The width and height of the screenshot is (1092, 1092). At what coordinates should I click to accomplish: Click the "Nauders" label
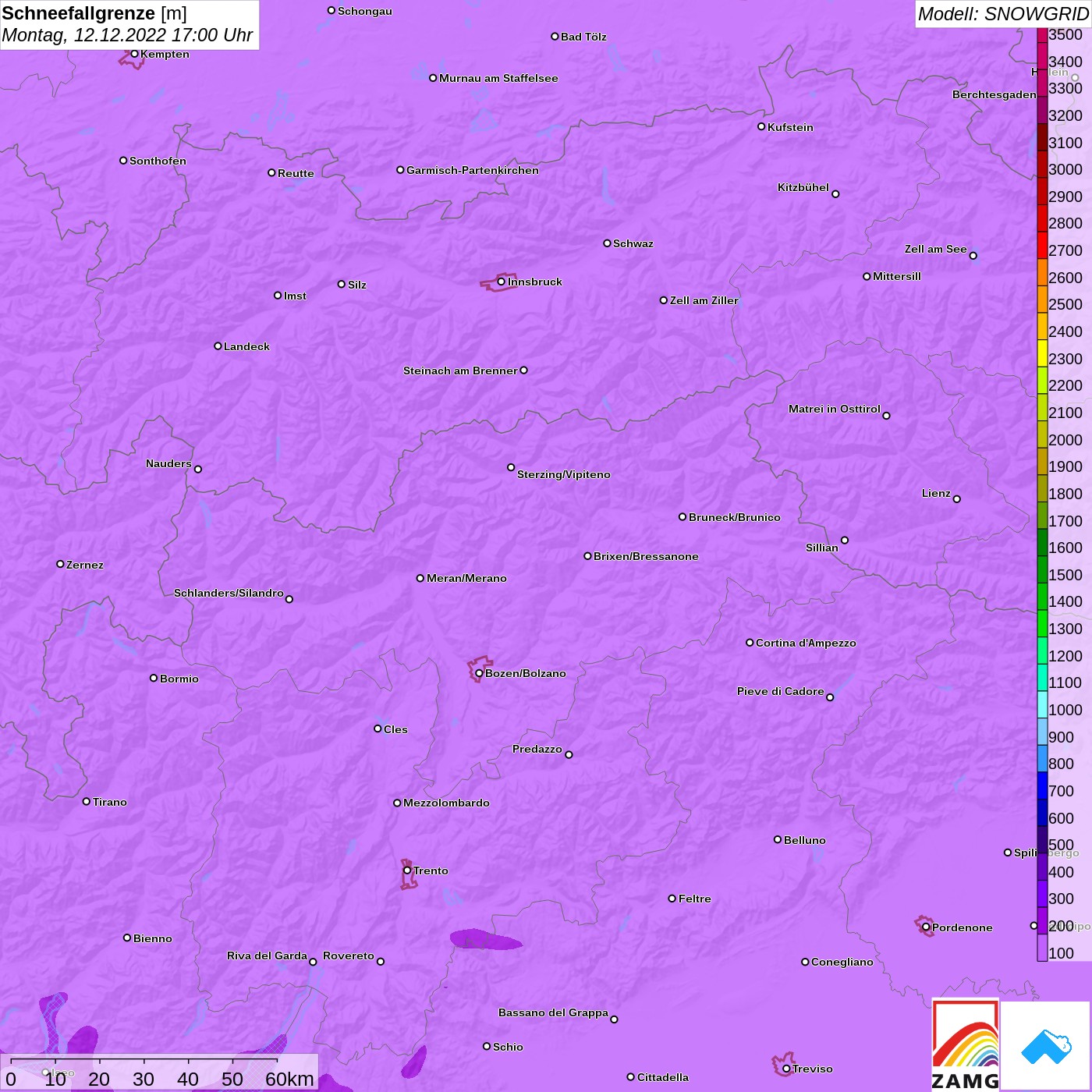168,463
